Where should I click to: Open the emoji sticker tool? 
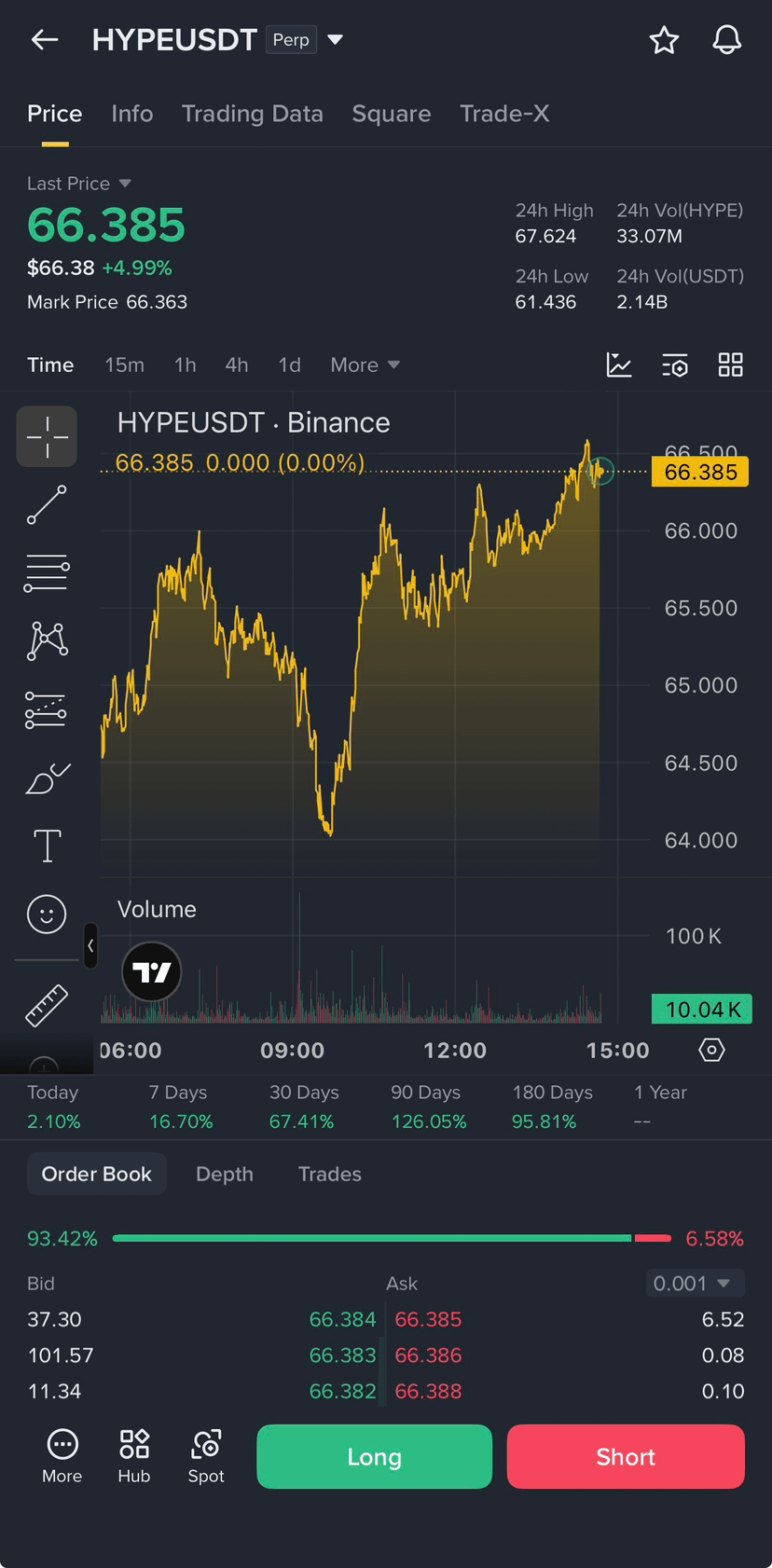point(47,915)
